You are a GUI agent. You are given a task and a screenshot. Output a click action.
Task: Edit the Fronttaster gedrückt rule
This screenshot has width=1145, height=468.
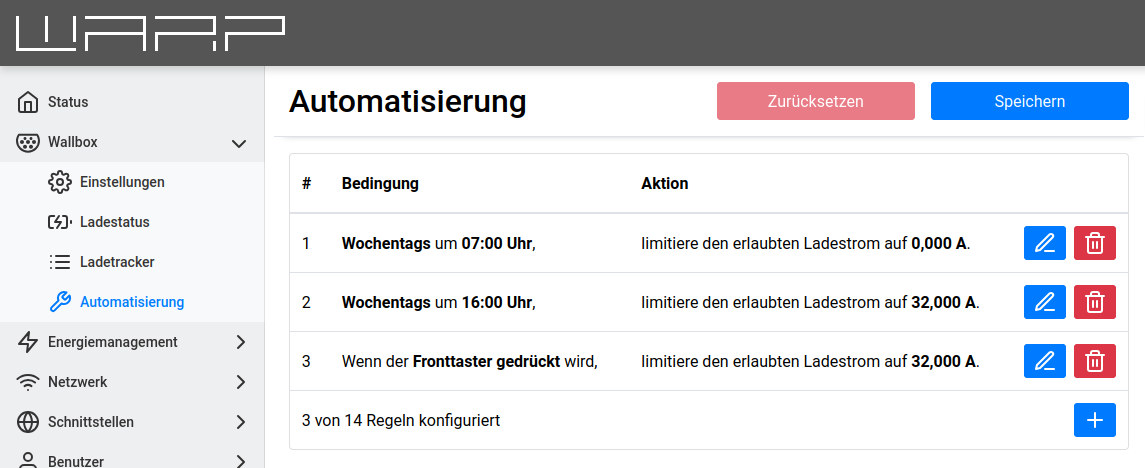coord(1045,361)
